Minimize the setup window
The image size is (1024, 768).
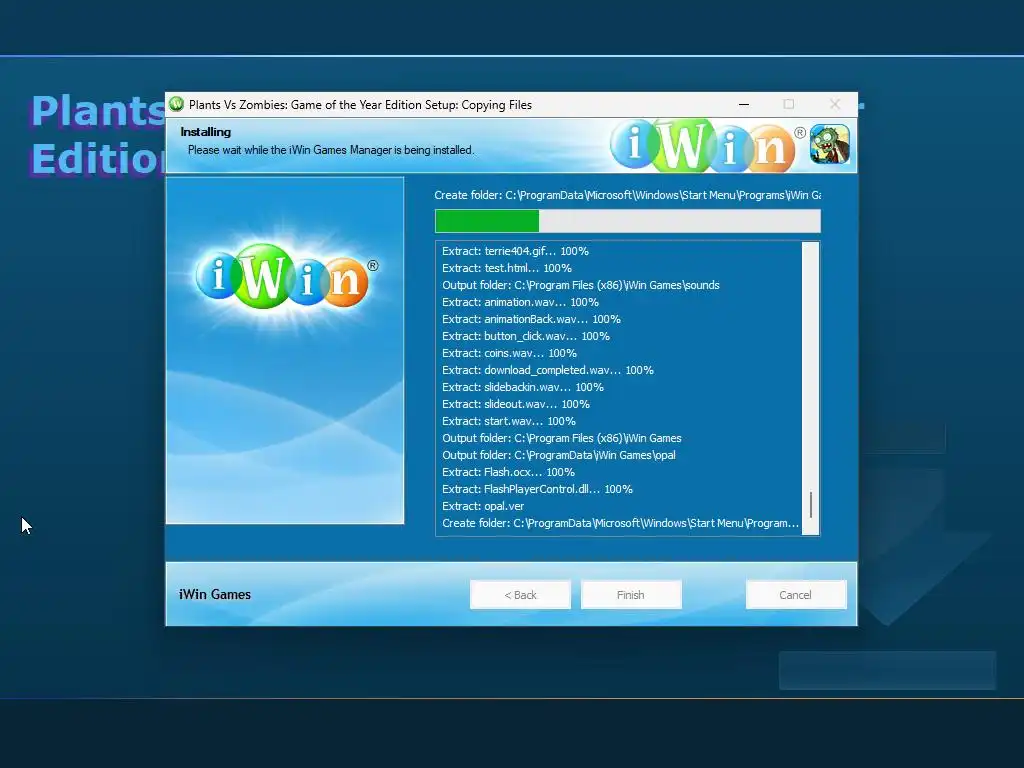744,104
